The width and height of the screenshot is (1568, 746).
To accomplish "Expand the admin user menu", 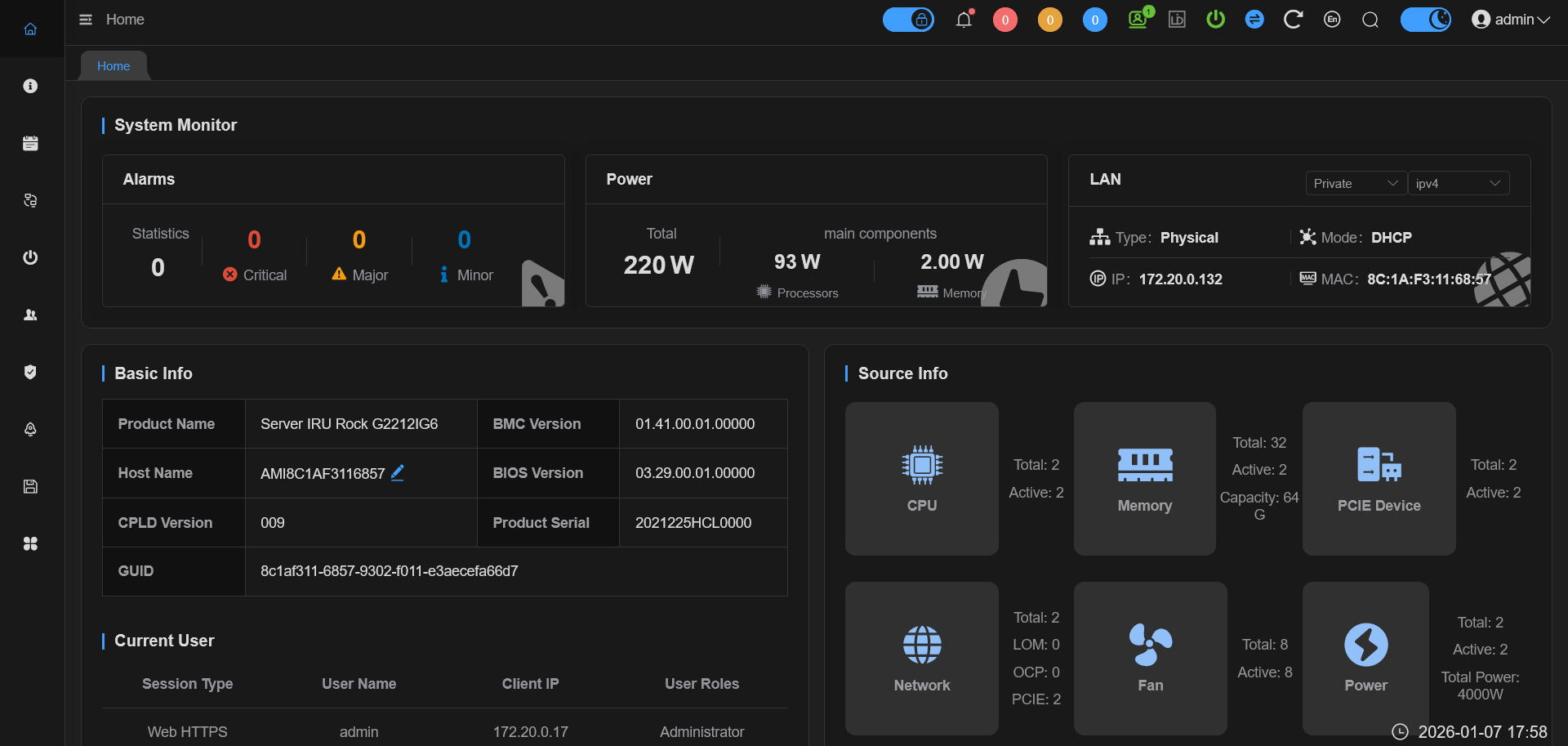I will coord(1511,20).
